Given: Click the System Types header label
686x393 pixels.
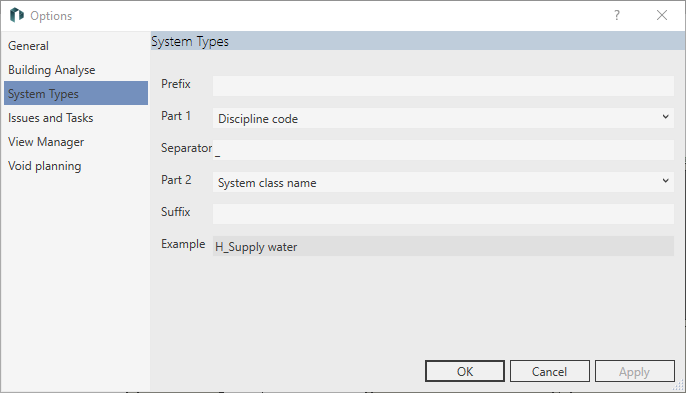Looking at the screenshot, I should pyautogui.click(x=190, y=42).
